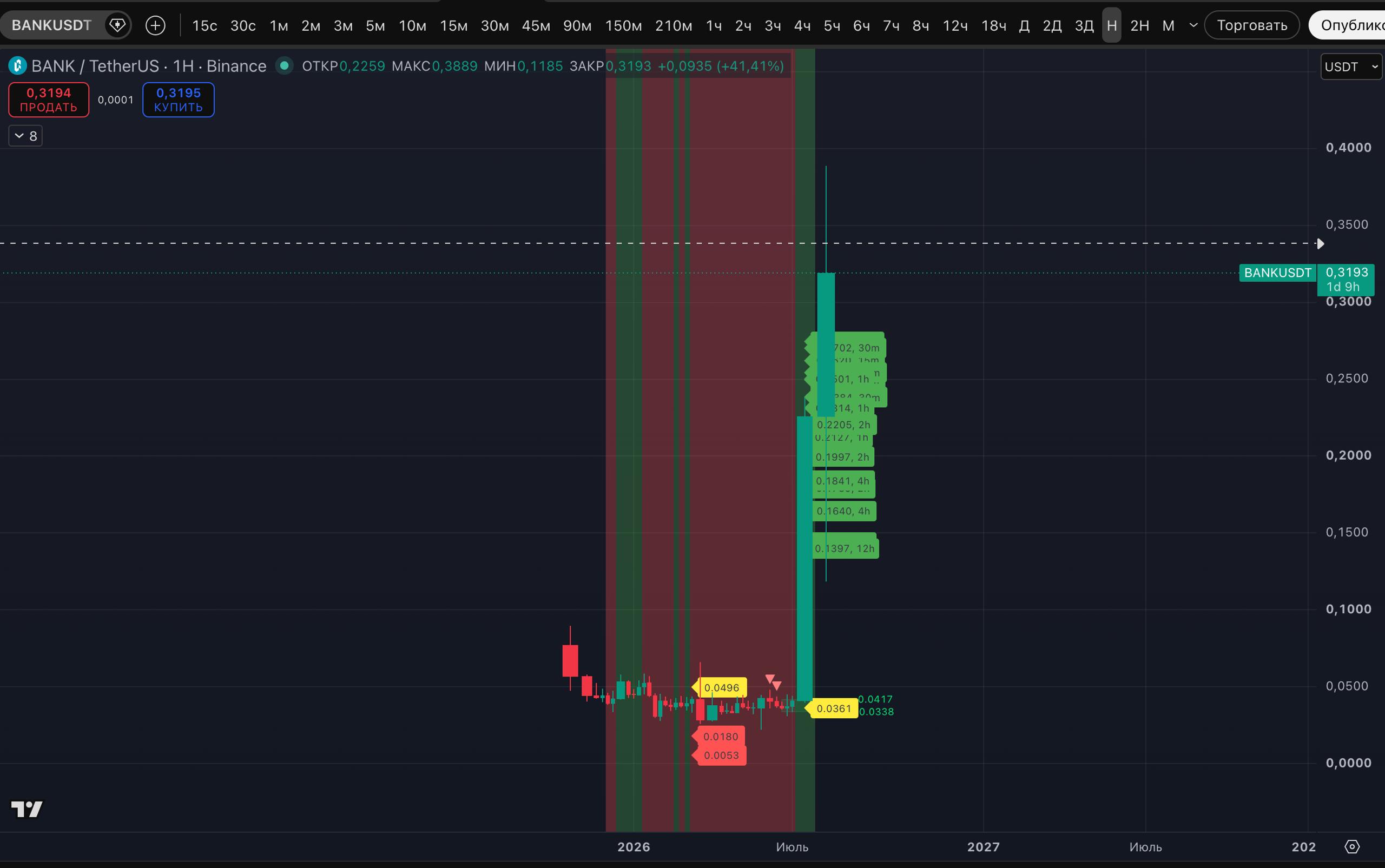
Task: Click the green 0.1397, 12h level label
Action: [x=845, y=548]
